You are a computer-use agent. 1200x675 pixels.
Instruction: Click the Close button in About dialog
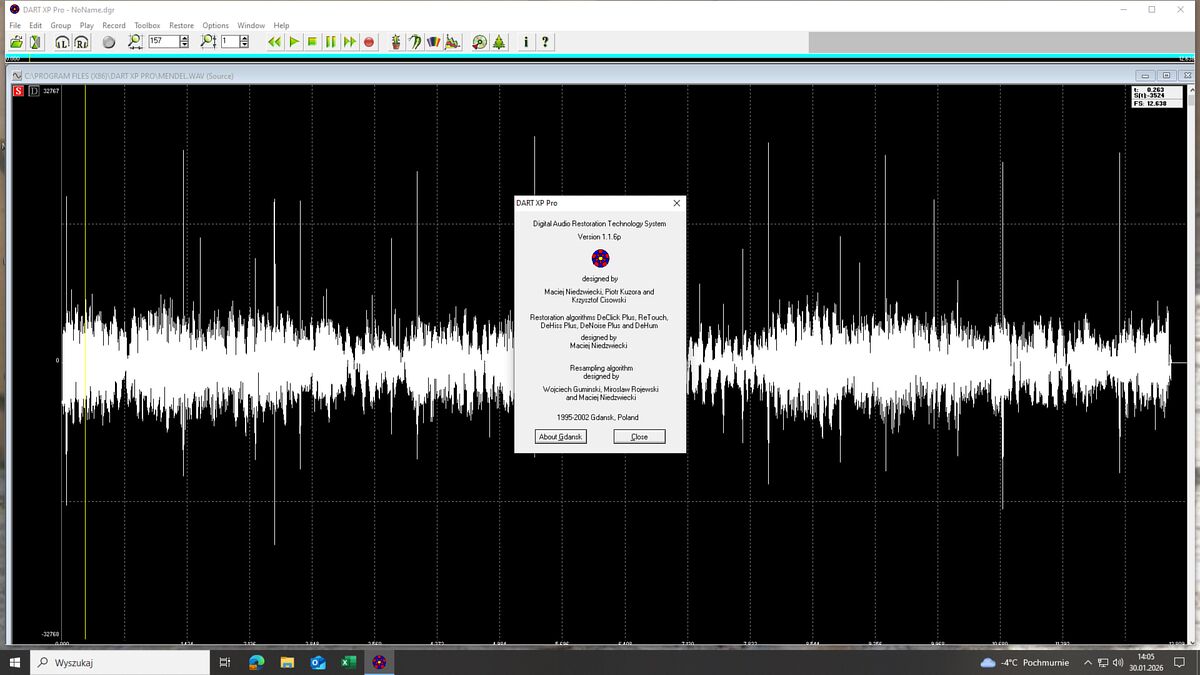[639, 437]
